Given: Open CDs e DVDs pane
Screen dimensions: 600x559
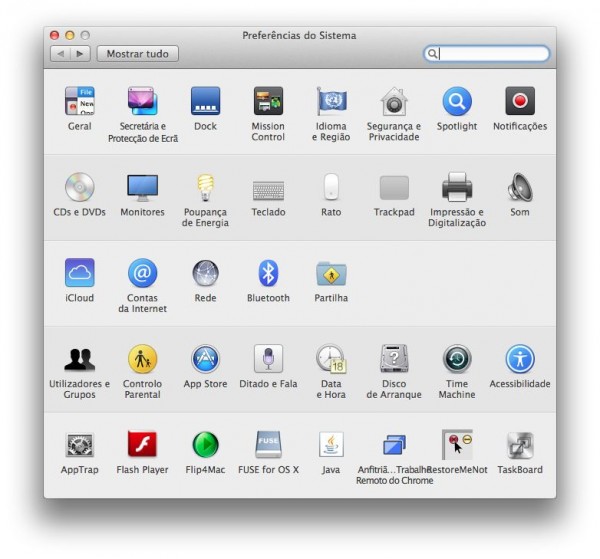Looking at the screenshot, I should (80, 187).
